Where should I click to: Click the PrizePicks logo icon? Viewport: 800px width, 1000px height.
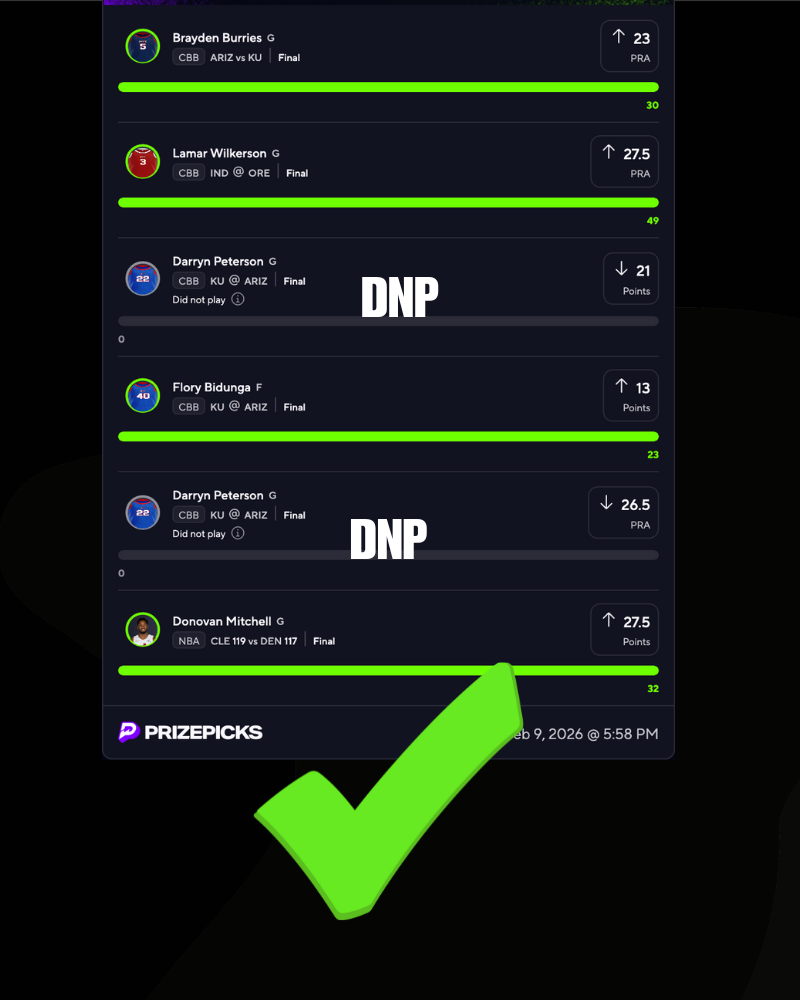(x=129, y=732)
